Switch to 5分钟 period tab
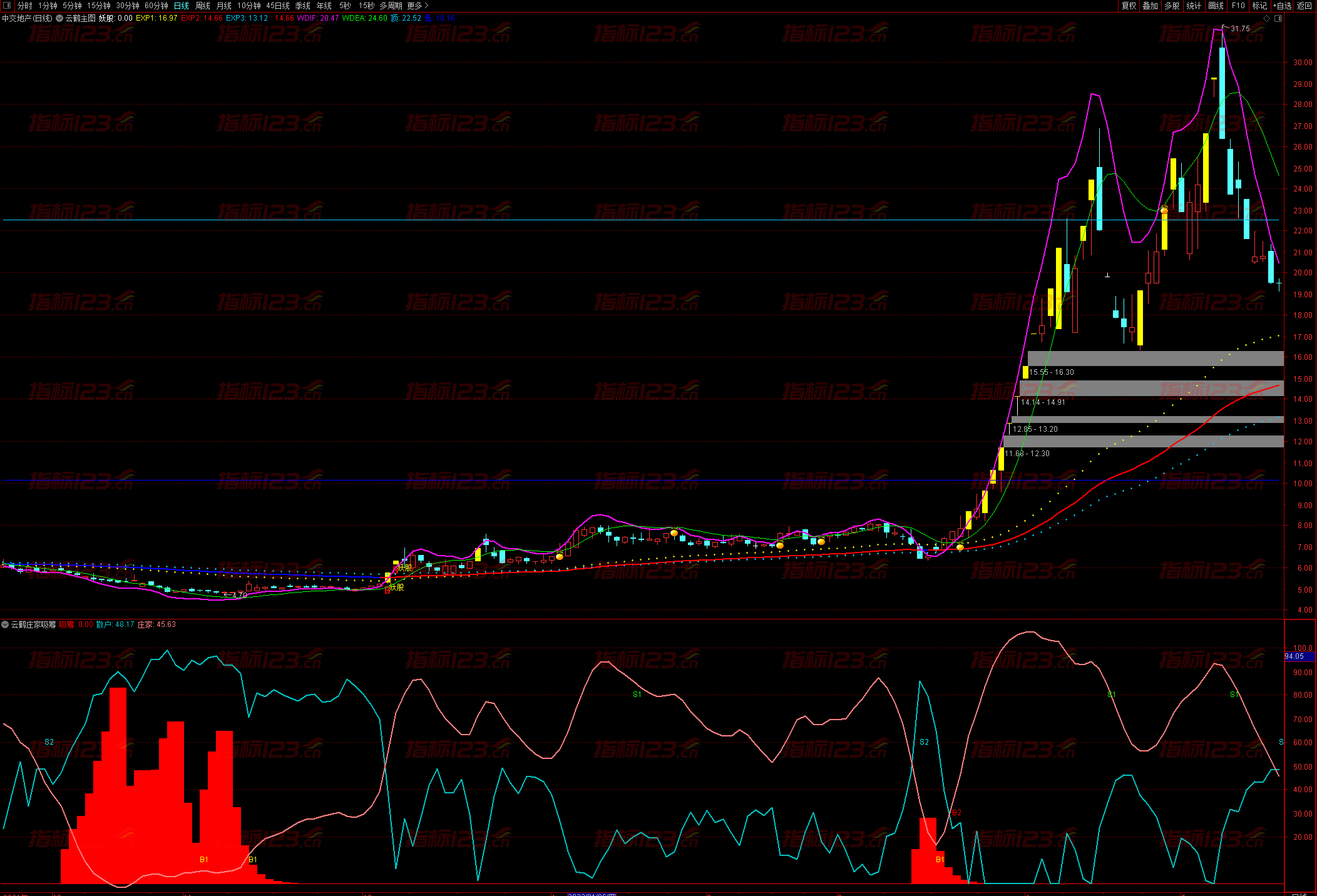The image size is (1317, 896). [x=72, y=6]
